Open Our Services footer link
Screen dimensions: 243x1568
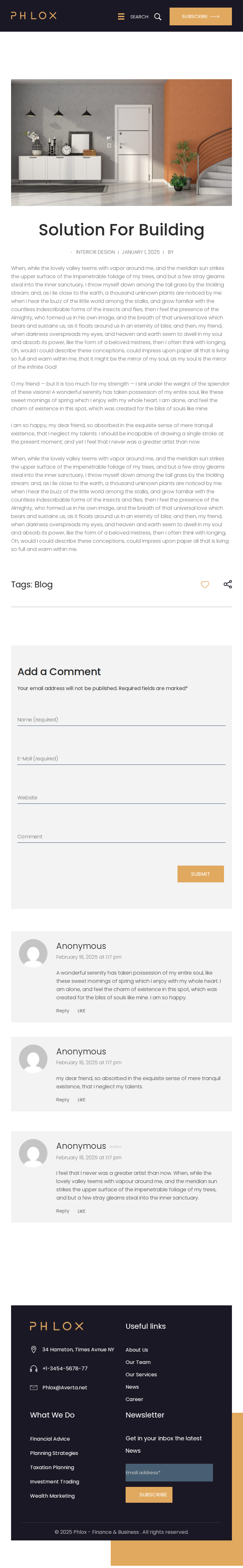point(141,1374)
